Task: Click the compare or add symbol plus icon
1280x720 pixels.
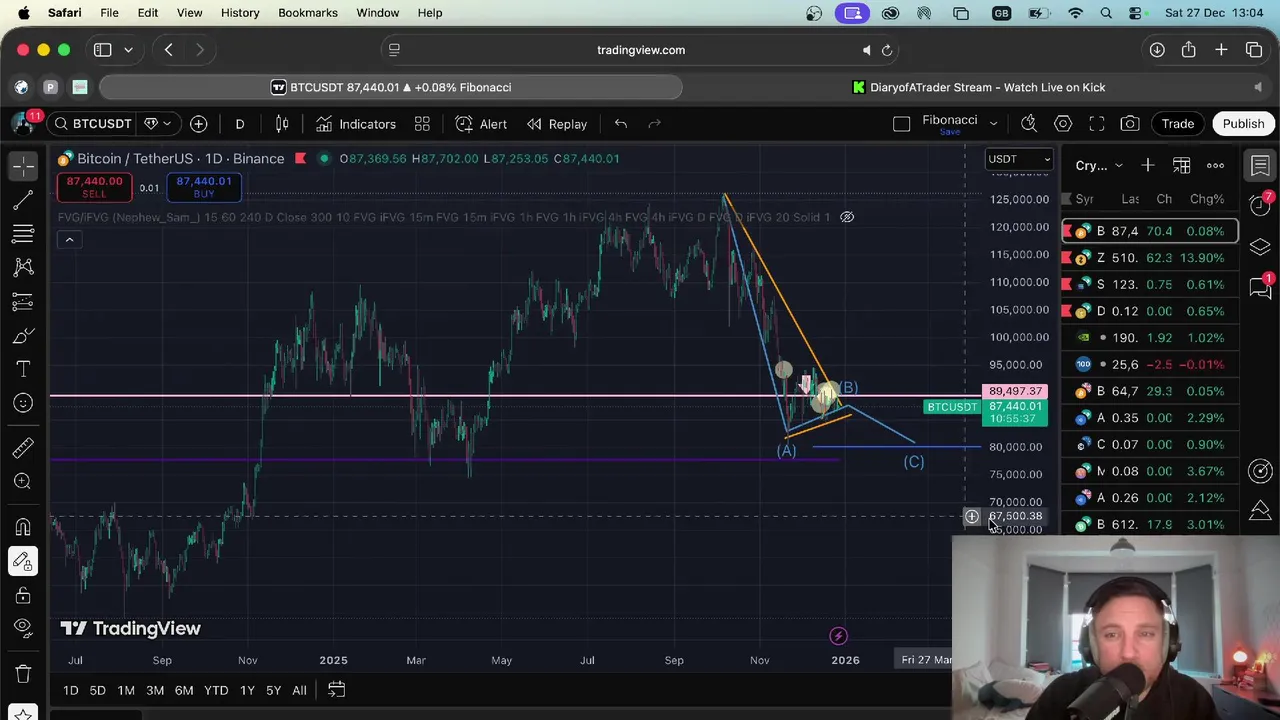Action: [x=199, y=124]
